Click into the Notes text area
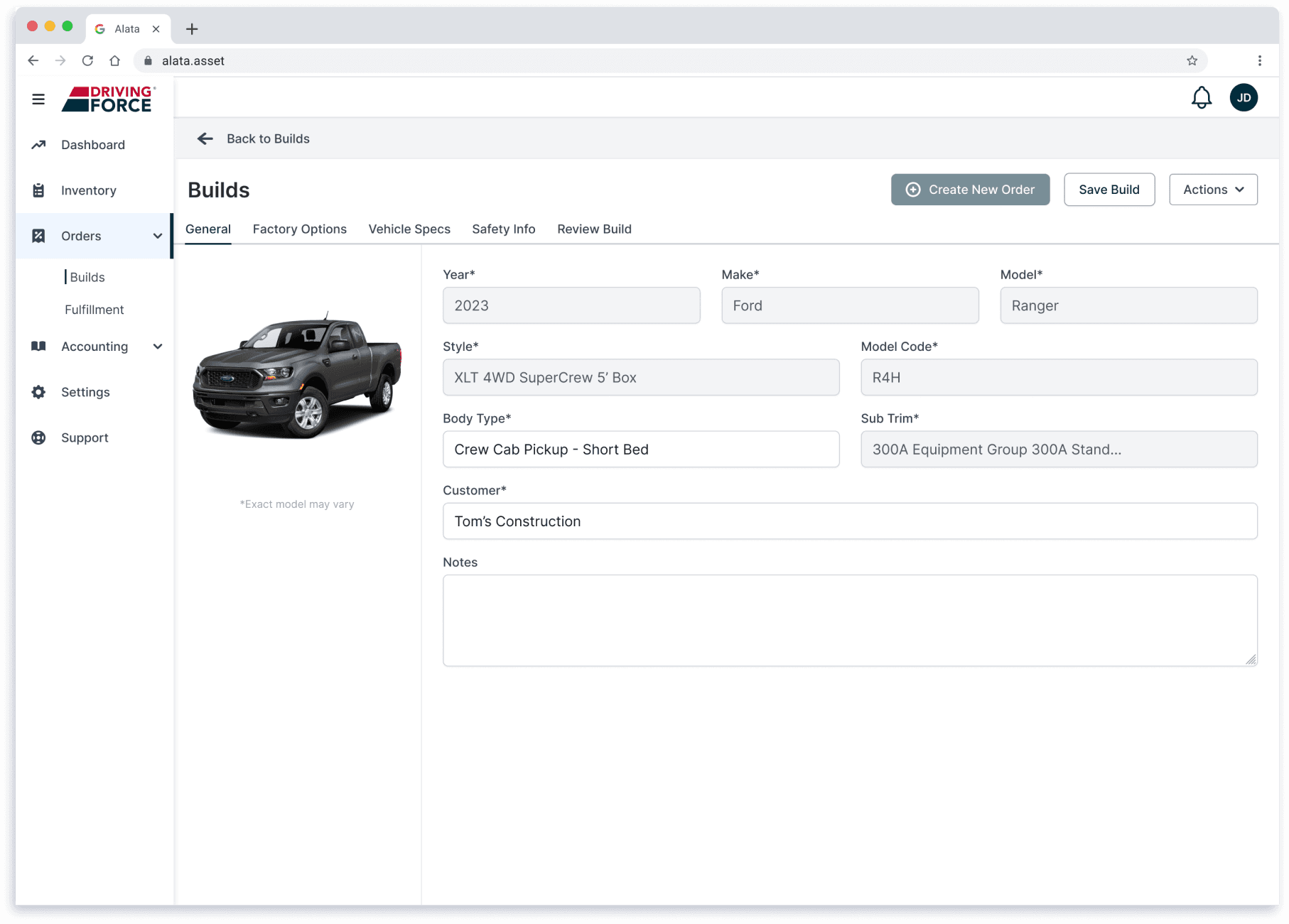This screenshot has height=924, width=1289. (850, 620)
